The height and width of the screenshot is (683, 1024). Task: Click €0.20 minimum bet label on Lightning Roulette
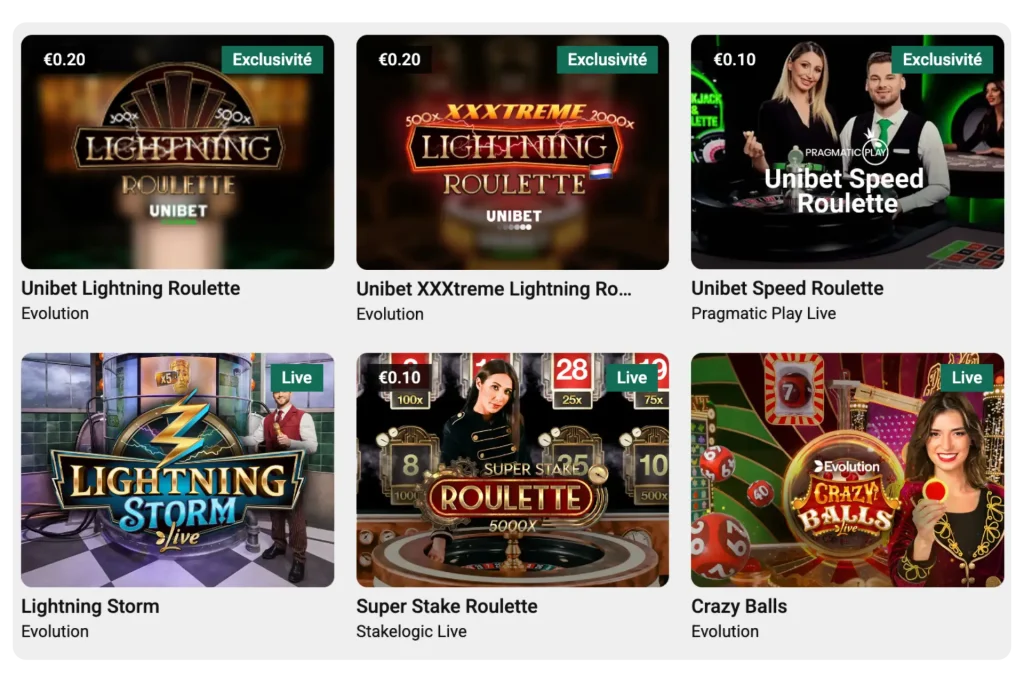pos(64,59)
